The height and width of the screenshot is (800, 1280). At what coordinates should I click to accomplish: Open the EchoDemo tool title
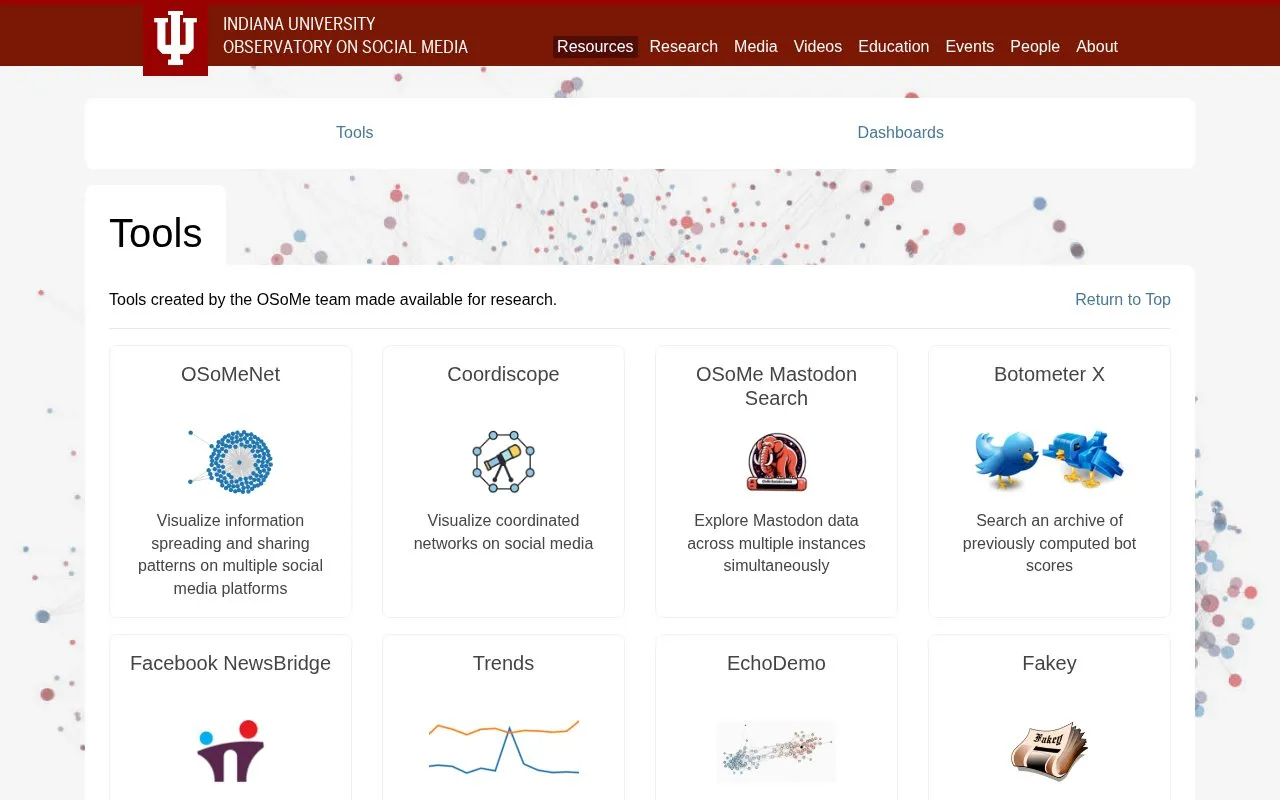[776, 663]
